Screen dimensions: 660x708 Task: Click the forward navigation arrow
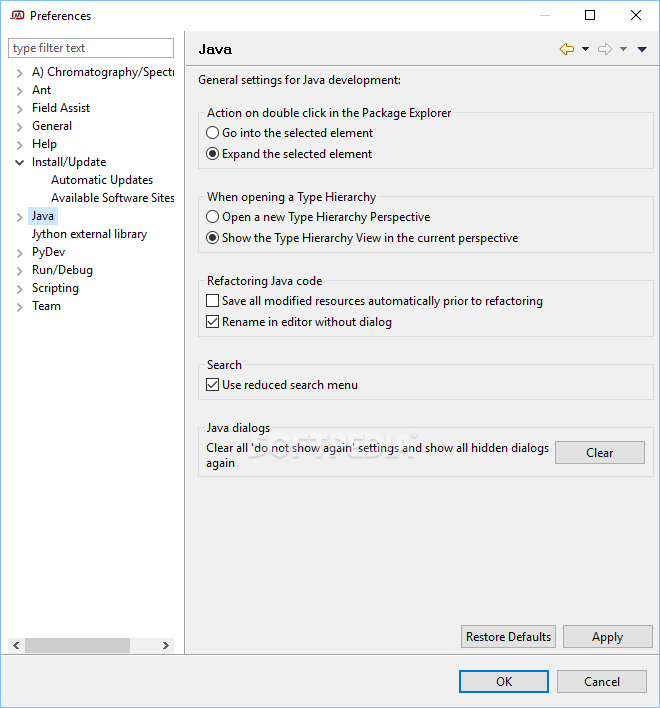coord(604,49)
